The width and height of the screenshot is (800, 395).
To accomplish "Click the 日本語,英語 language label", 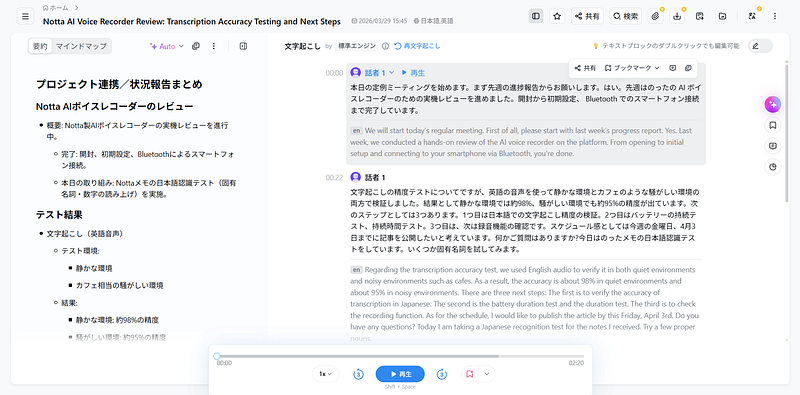I will 433,21.
